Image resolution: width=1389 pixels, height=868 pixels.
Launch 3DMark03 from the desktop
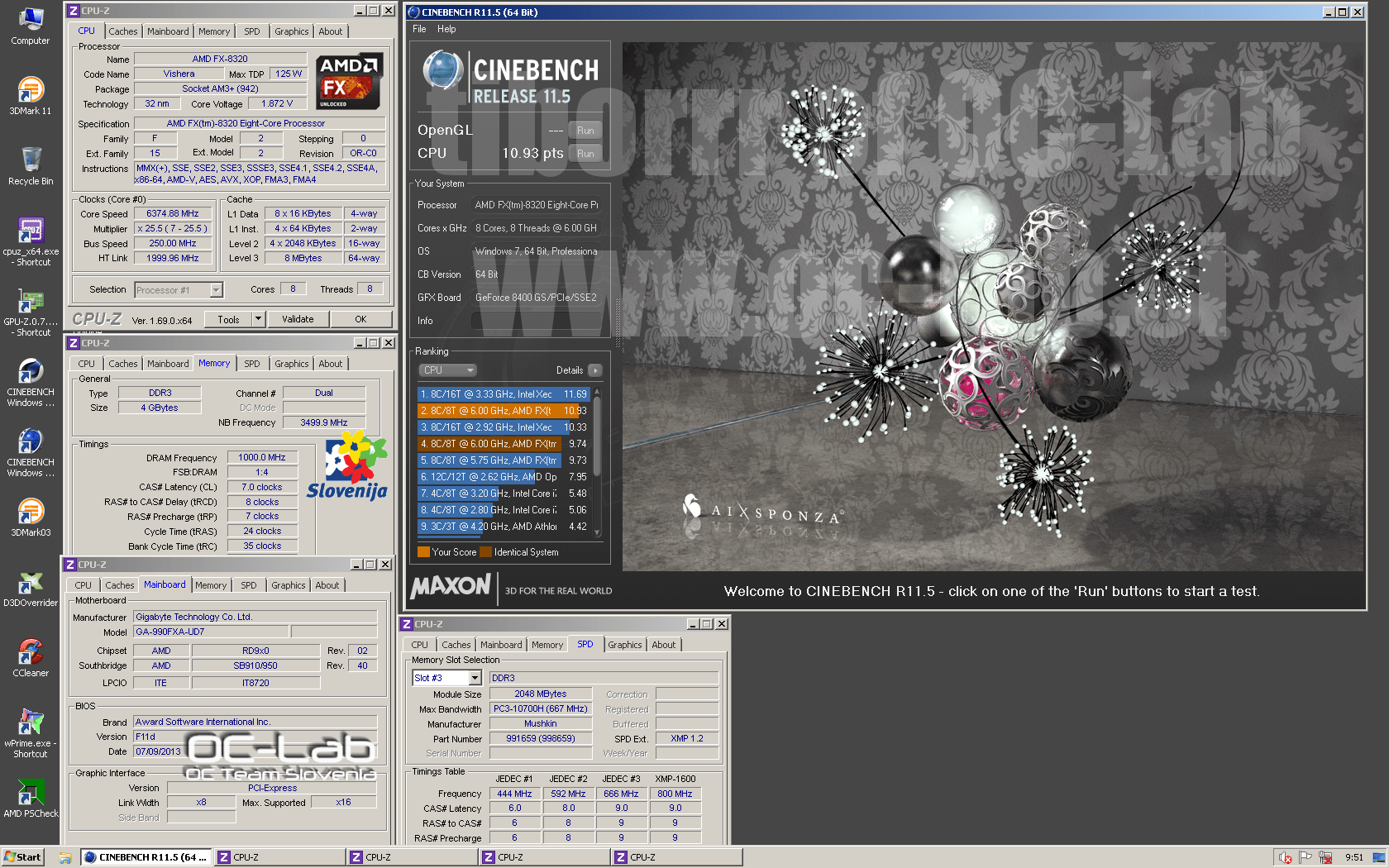(x=31, y=513)
